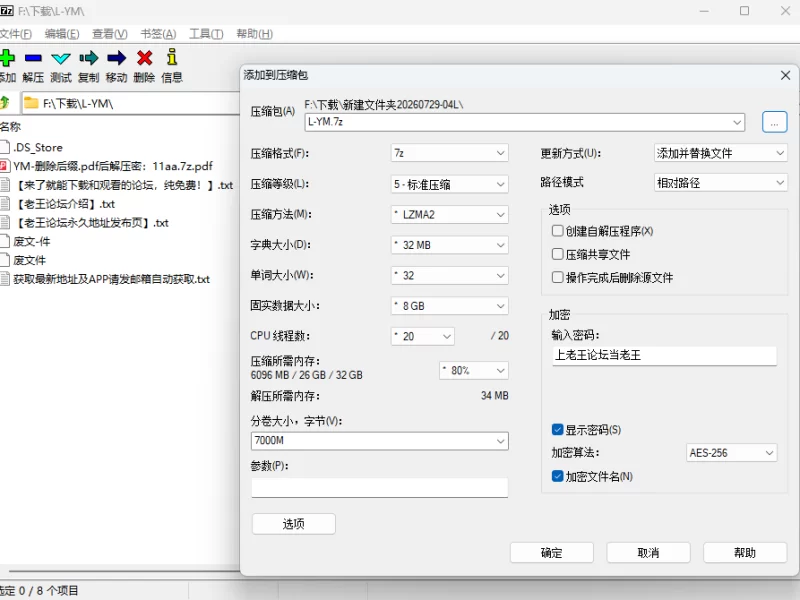Open the 工具(T) menu
The width and height of the screenshot is (800, 600).
tap(206, 34)
